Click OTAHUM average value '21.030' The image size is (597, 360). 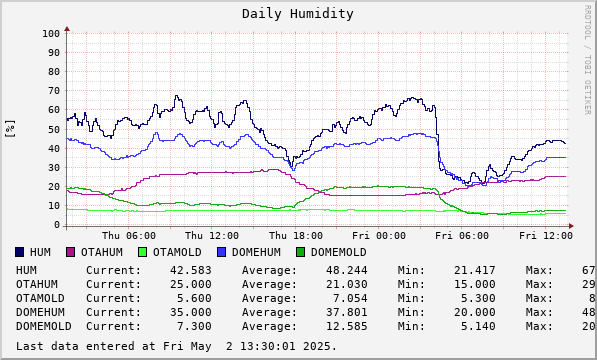pos(346,284)
